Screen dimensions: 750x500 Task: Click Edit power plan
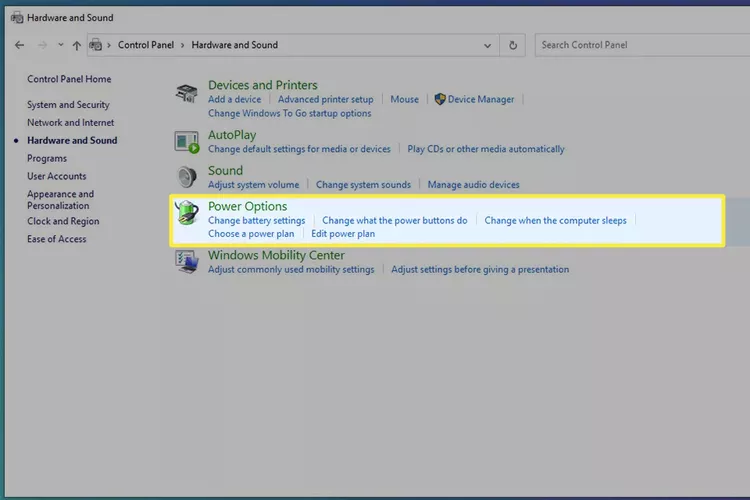click(343, 234)
